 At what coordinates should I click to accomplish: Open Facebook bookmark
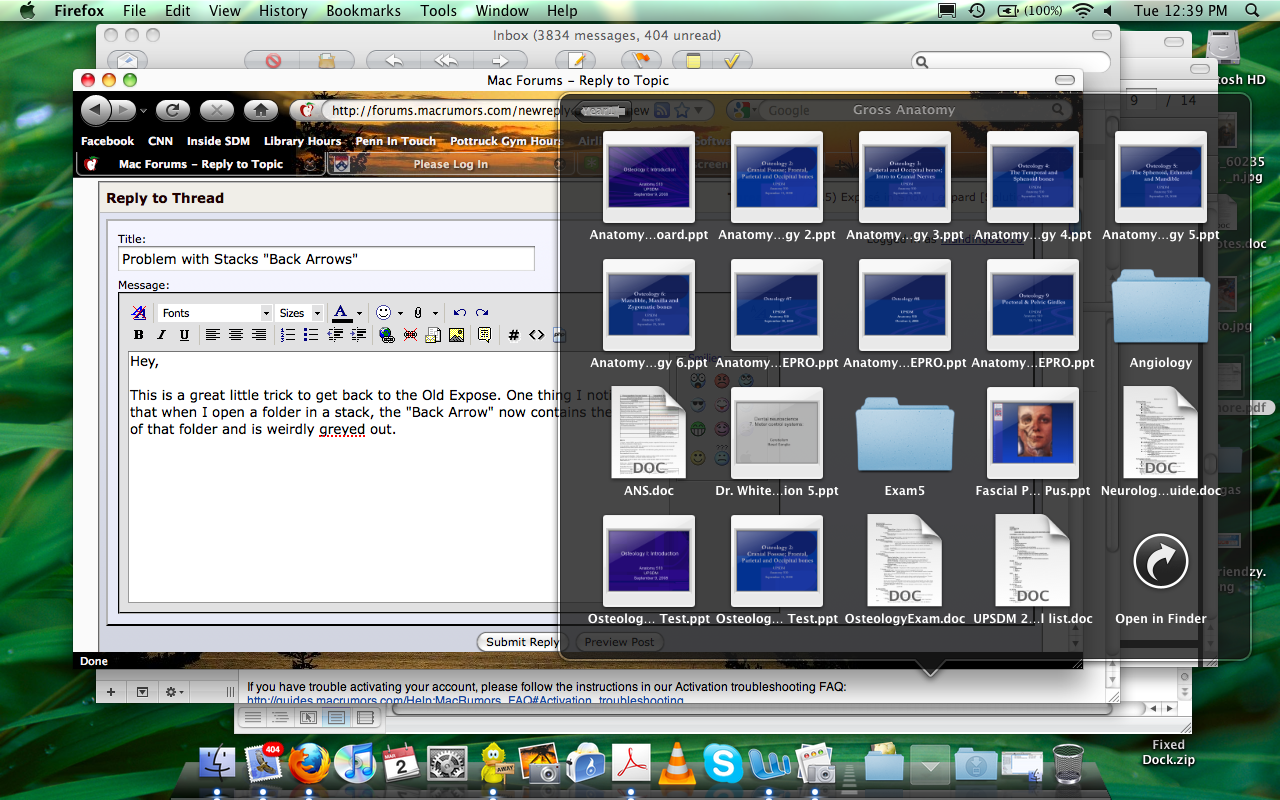pos(107,141)
